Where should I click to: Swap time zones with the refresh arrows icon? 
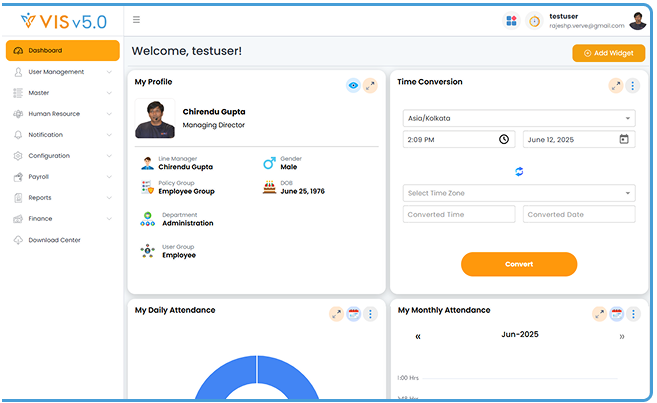tap(519, 171)
